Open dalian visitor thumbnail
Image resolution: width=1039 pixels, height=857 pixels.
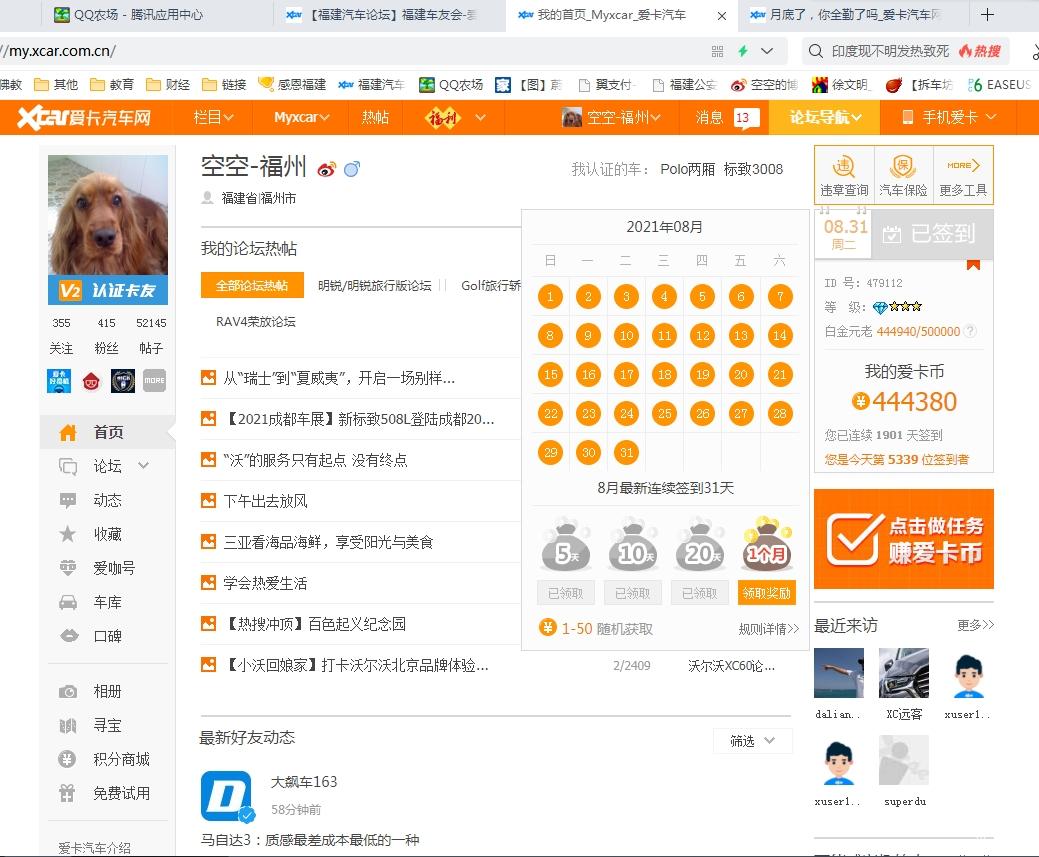click(x=839, y=673)
